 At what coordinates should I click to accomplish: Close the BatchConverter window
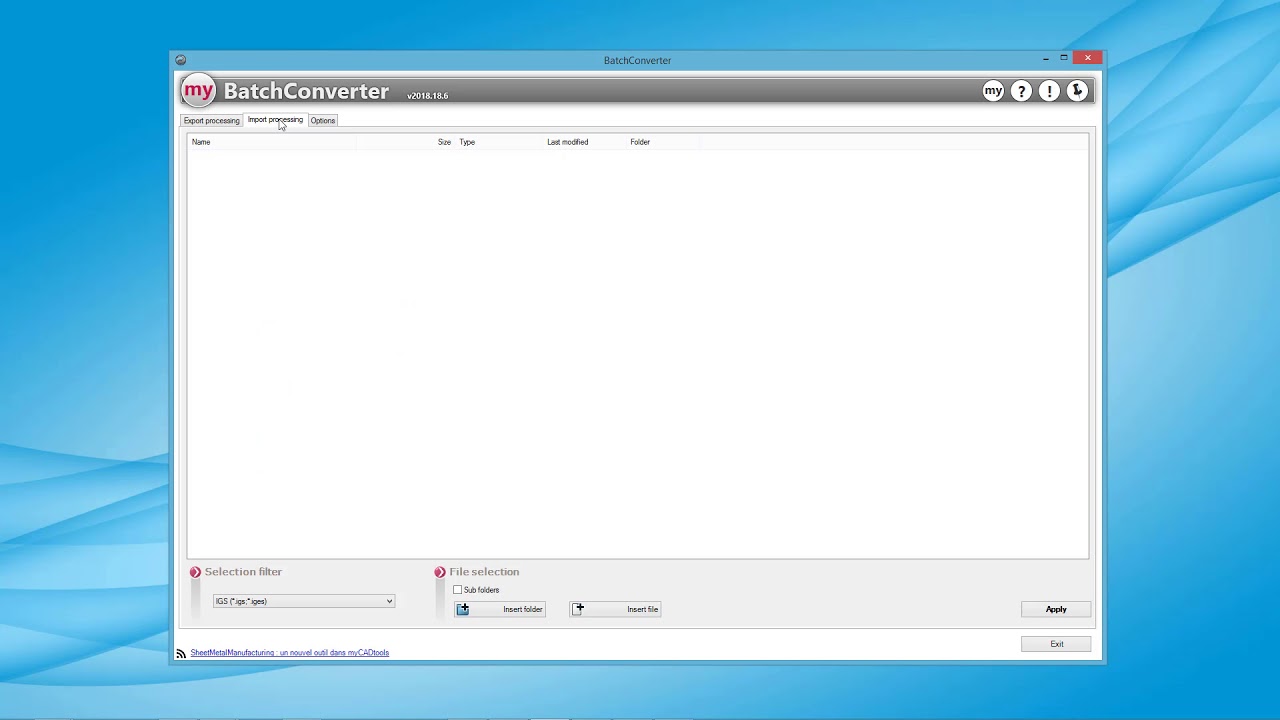pos(1088,58)
